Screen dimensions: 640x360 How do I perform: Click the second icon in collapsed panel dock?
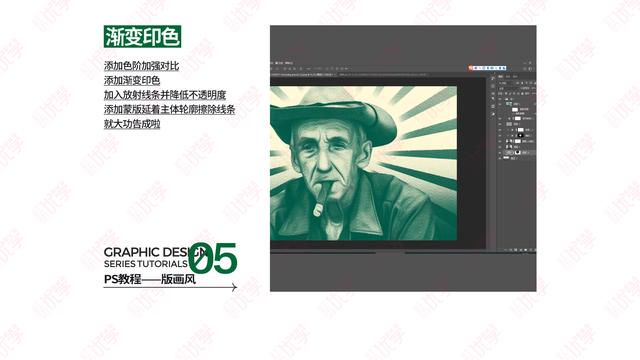493,86
